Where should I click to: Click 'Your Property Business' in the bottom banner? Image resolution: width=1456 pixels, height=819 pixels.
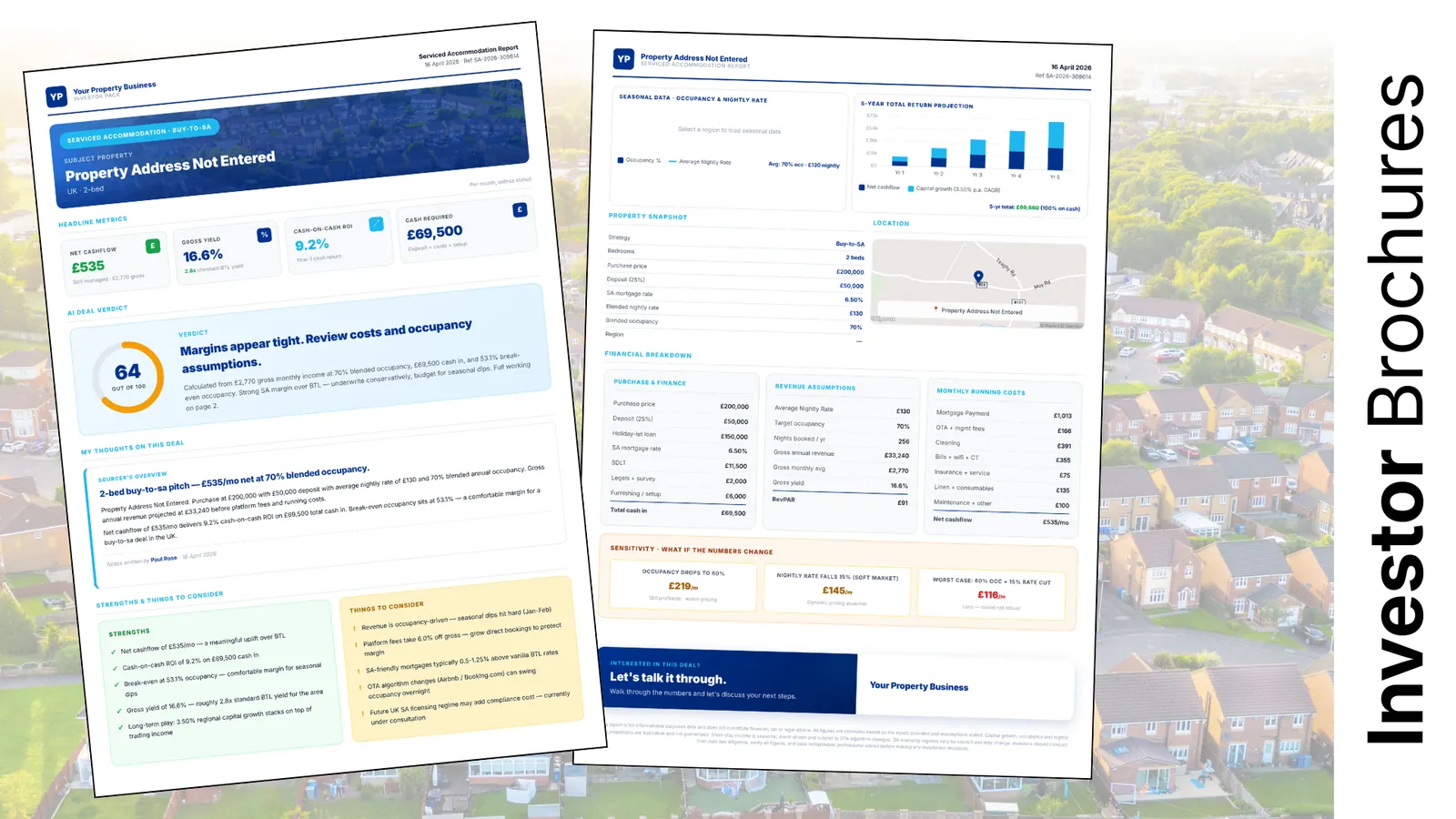click(919, 686)
